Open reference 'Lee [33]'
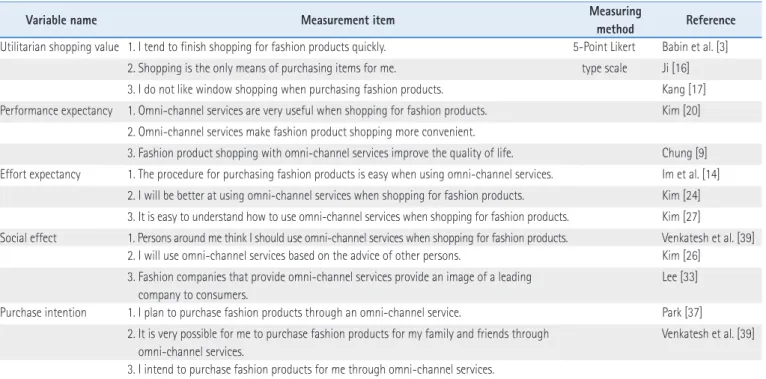The width and height of the screenshot is (766, 379). point(680,277)
